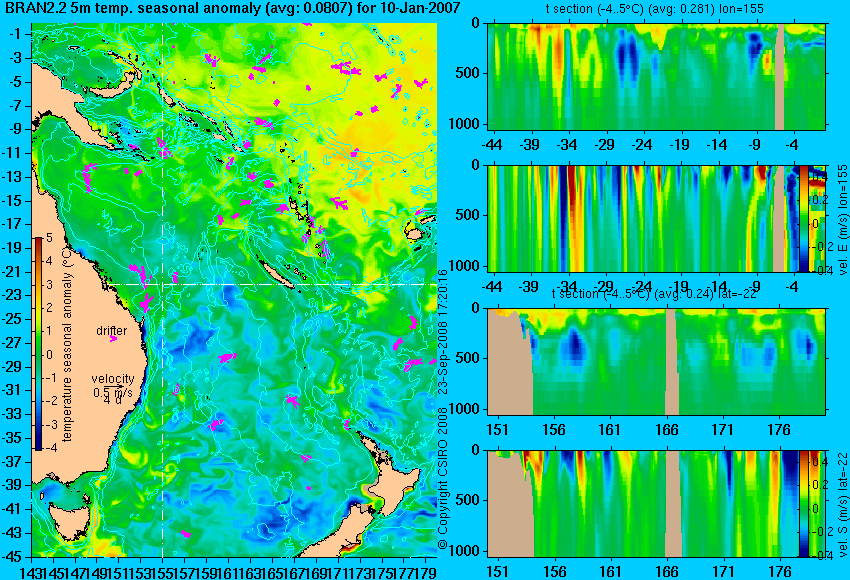The image size is (850, 580).
Task: Click the eastward velocity color bar beside lon=155 panel
Action: (804, 218)
